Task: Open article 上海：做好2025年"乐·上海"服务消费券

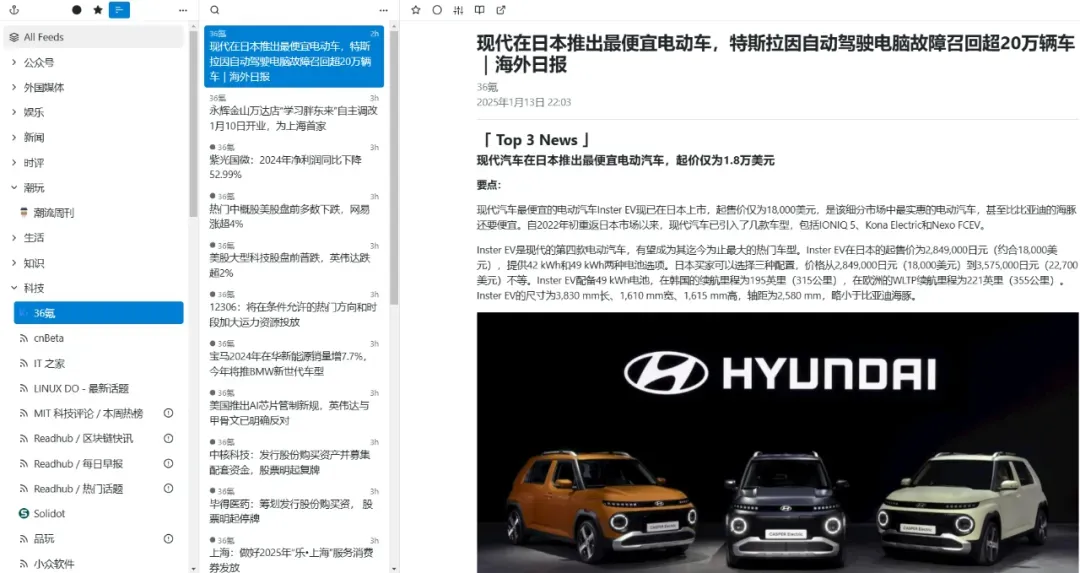Action: tap(294, 555)
